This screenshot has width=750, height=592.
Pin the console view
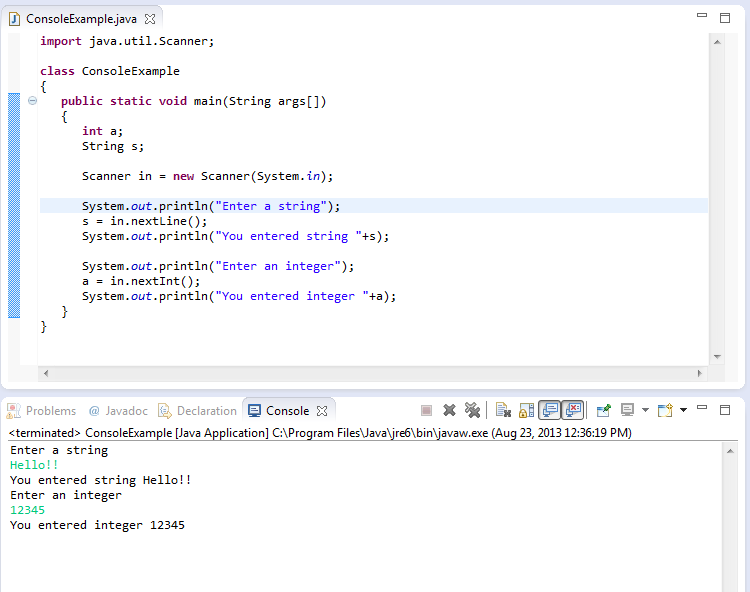pos(604,410)
